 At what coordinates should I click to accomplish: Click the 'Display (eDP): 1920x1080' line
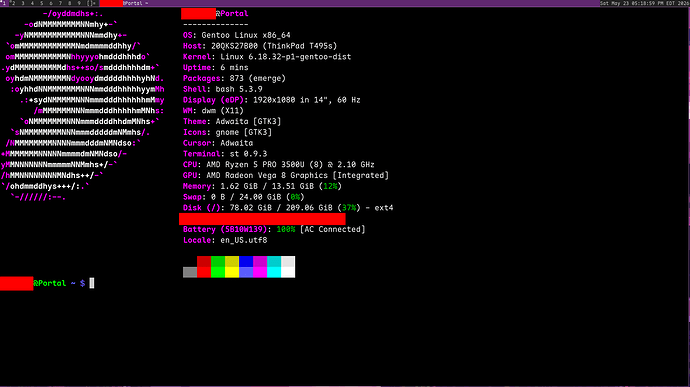(x=272, y=100)
